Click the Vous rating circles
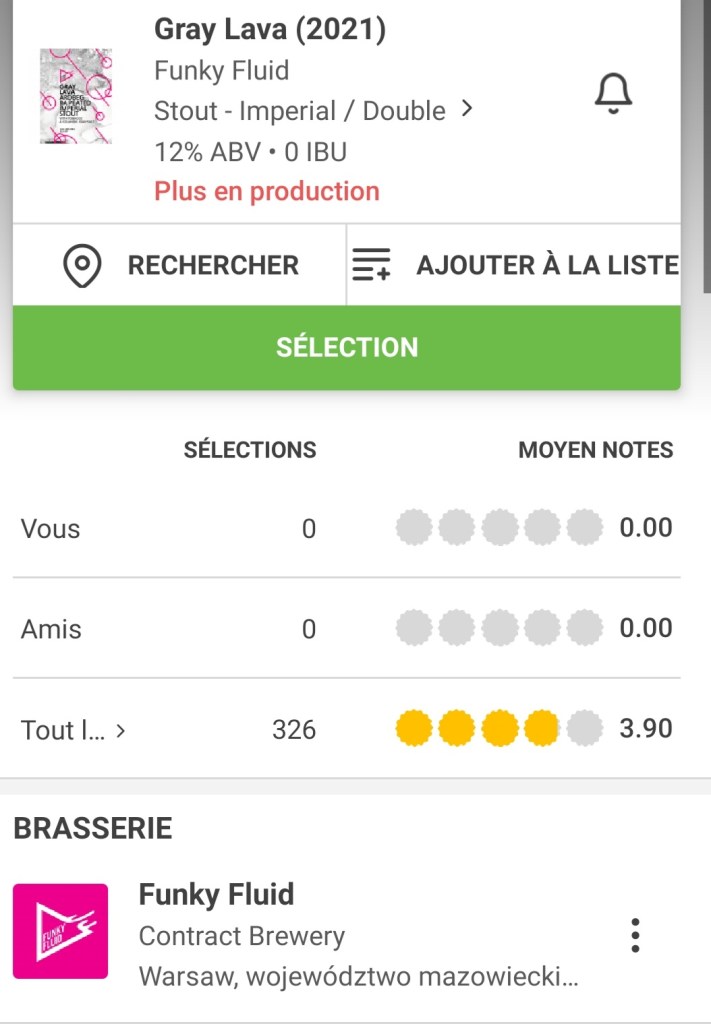 pos(499,527)
